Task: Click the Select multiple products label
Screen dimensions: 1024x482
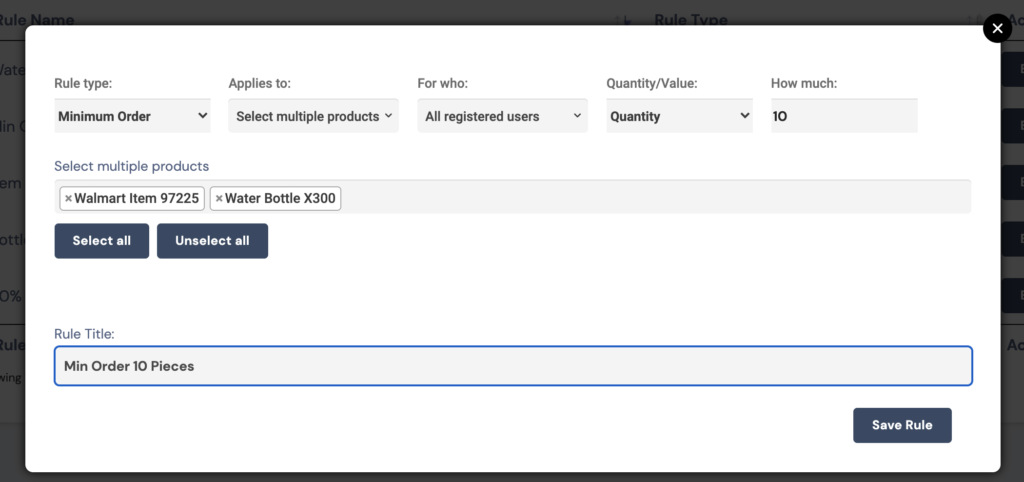Action: pyautogui.click(x=131, y=166)
